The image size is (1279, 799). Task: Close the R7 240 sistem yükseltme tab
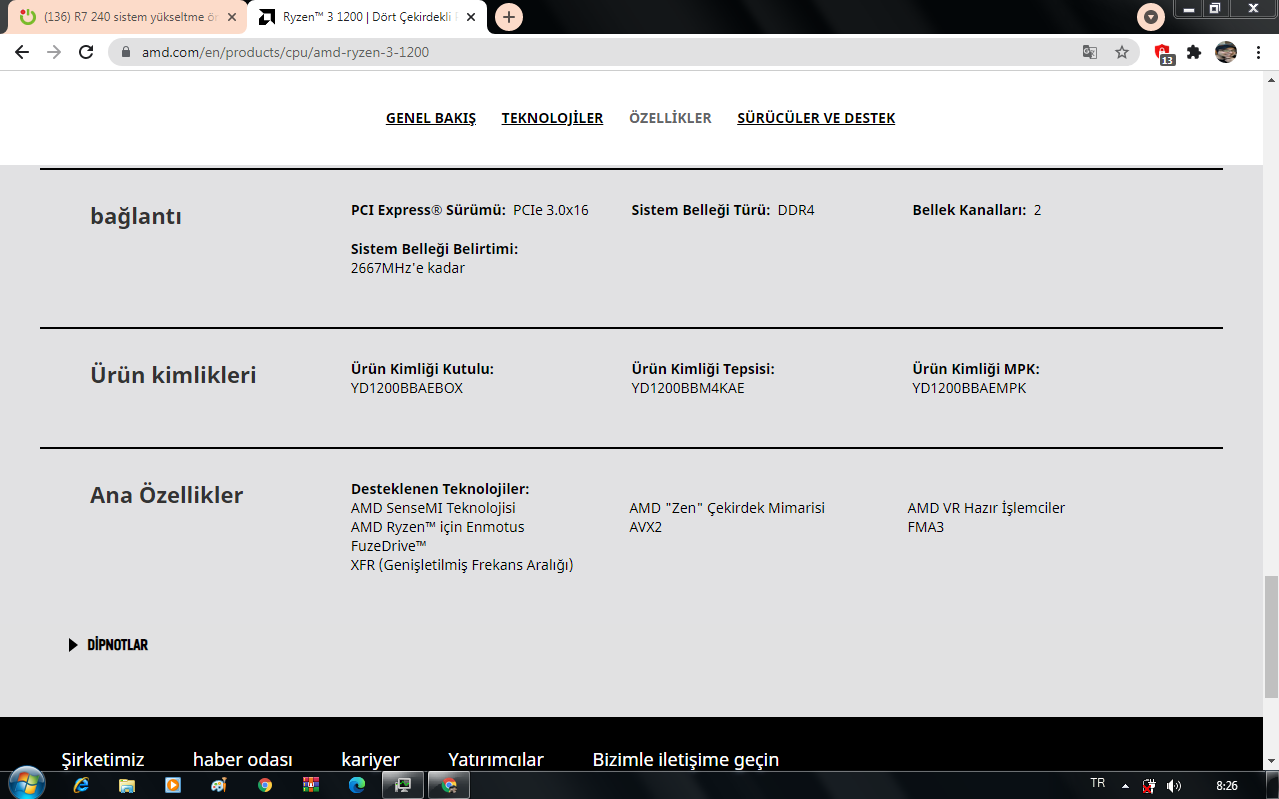point(232,17)
